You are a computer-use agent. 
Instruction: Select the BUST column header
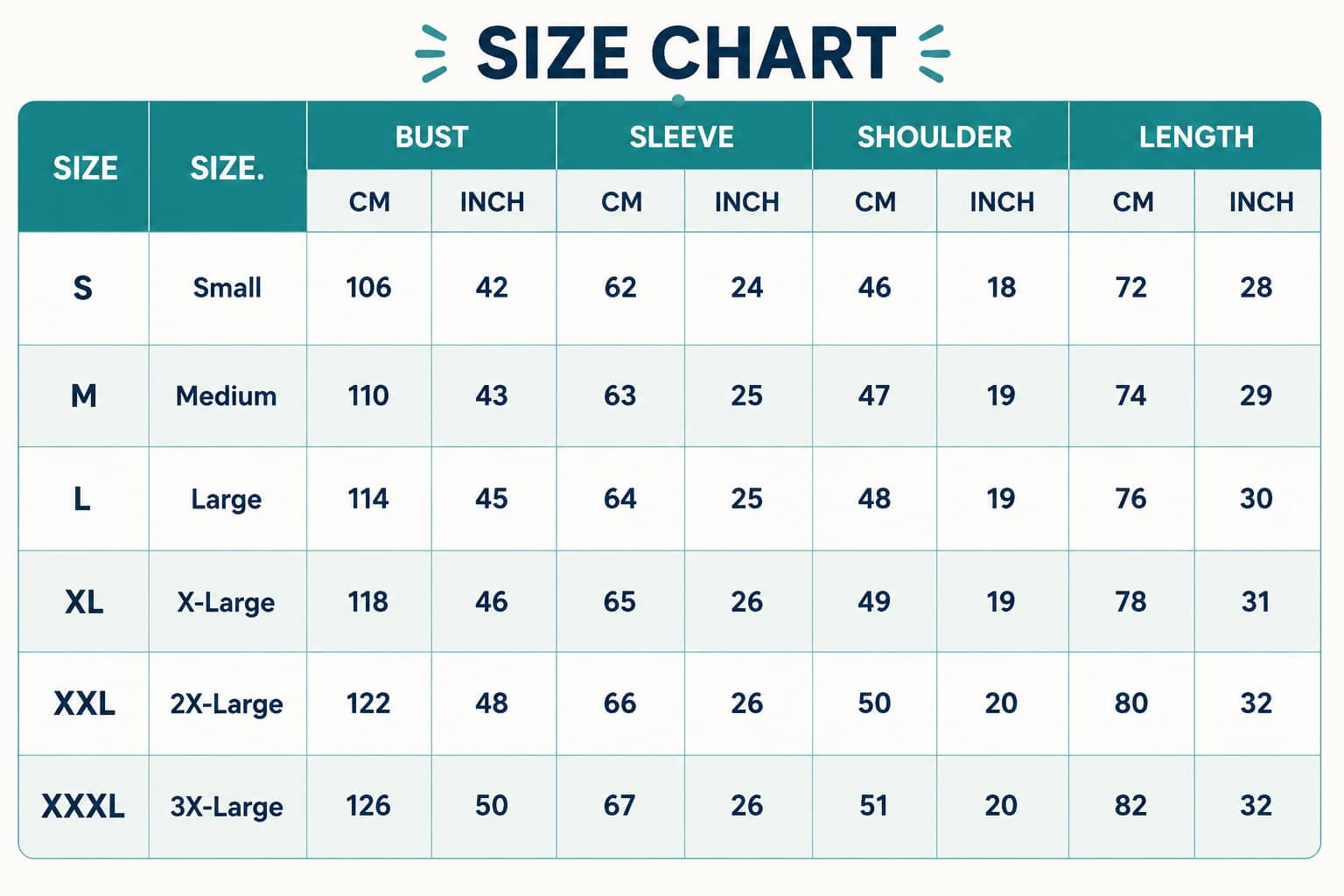[431, 136]
